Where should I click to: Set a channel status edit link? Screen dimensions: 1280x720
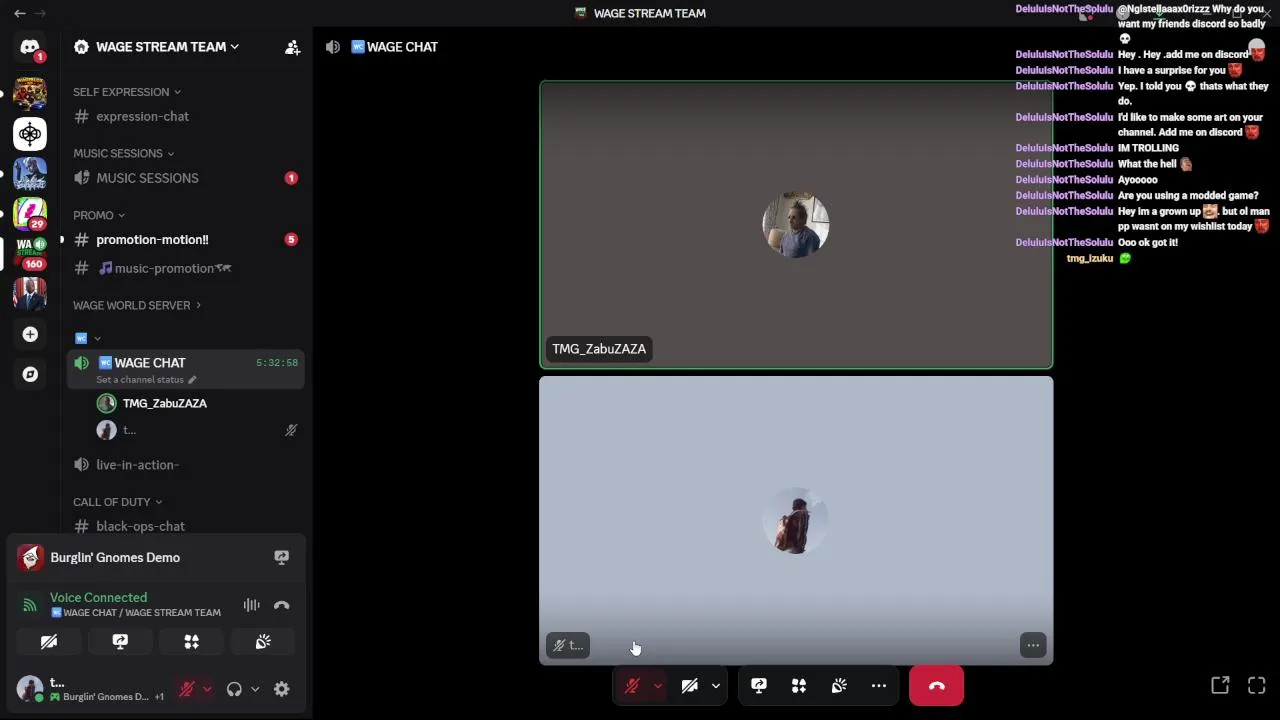(146, 380)
